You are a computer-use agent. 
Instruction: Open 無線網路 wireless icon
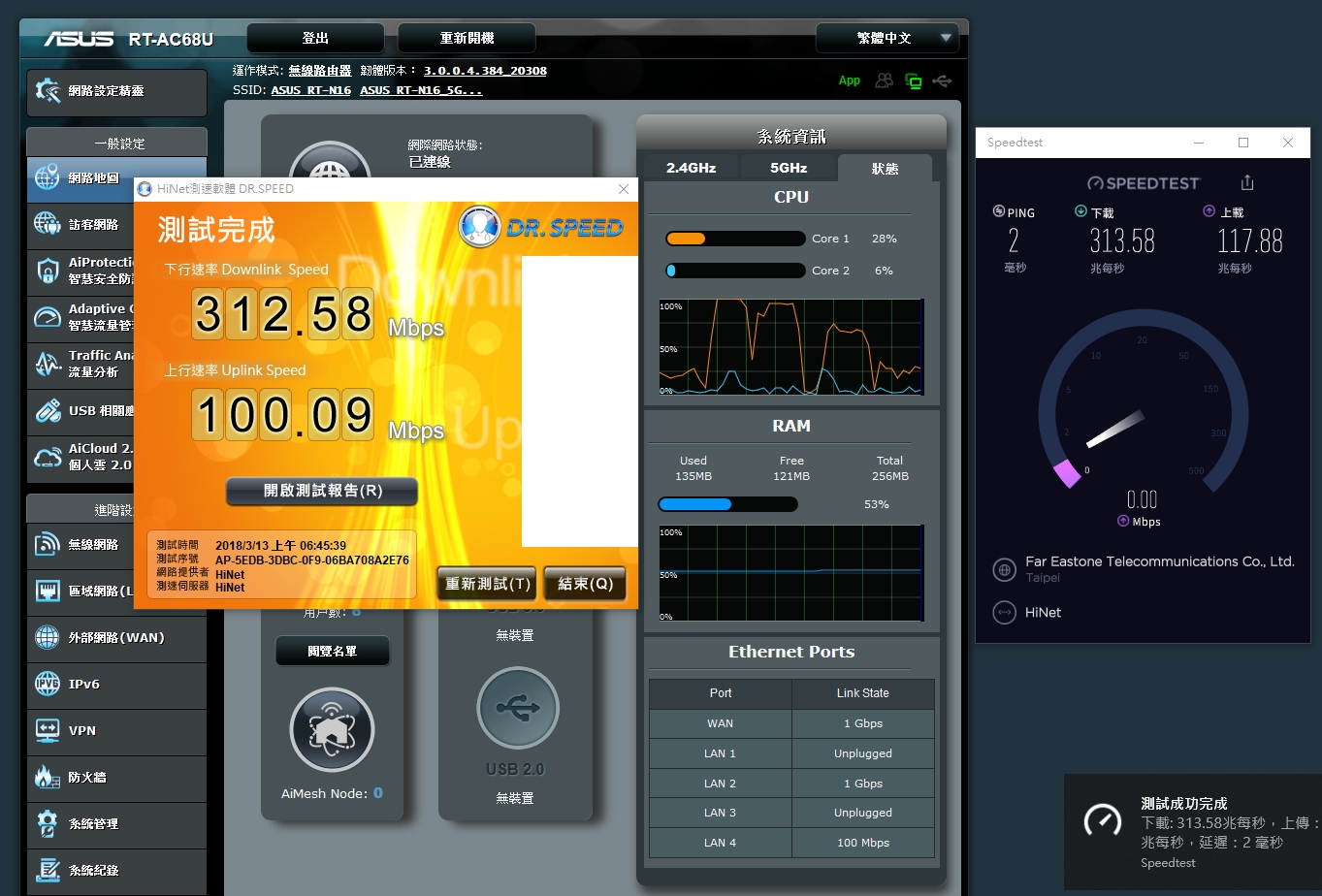tap(48, 545)
